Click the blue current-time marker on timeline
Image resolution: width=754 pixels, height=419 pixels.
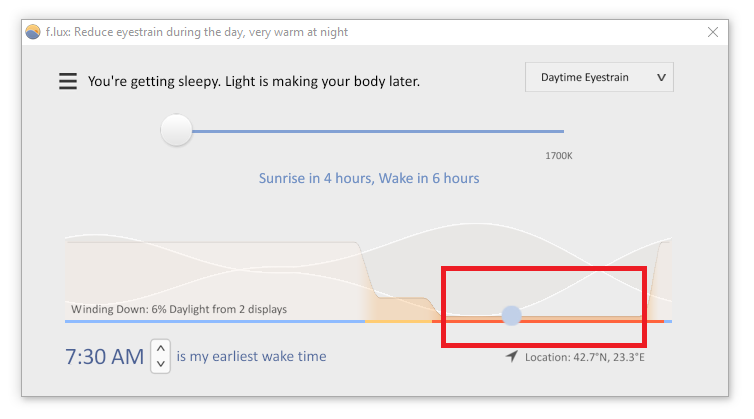click(511, 316)
